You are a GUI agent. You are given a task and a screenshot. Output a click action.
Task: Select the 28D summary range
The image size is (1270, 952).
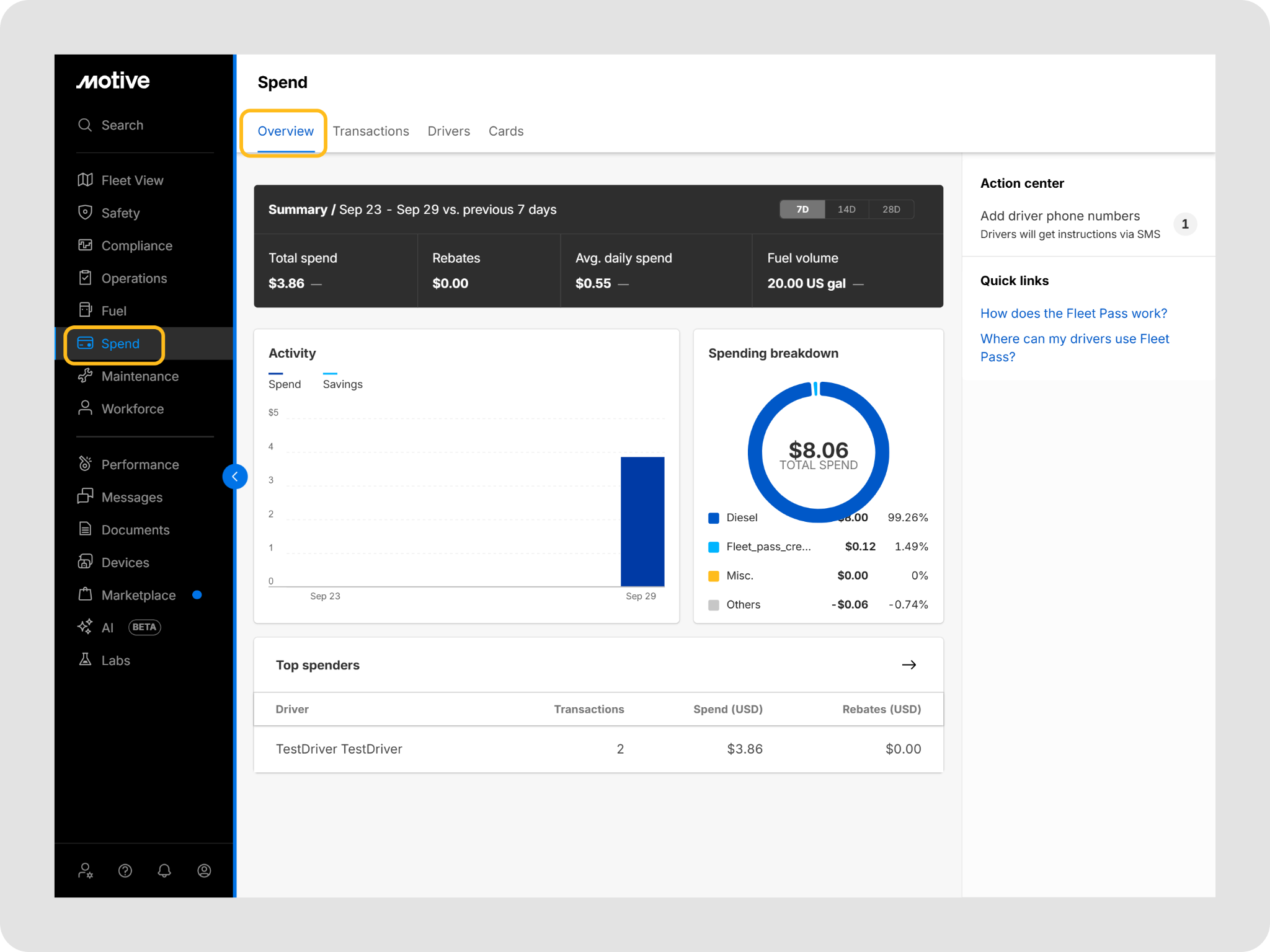point(891,209)
